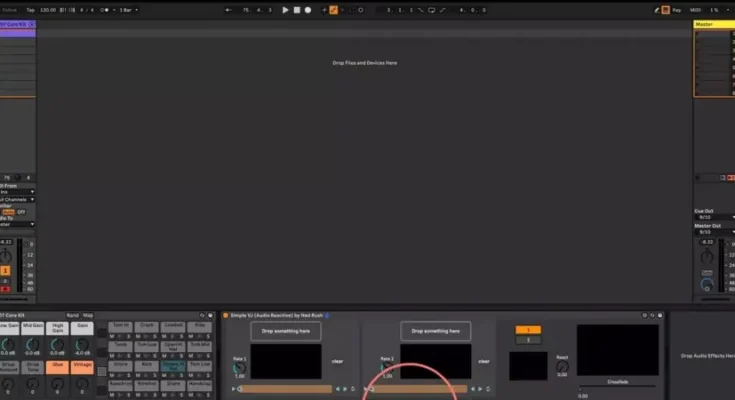735x400 pixels.
Task: Click the Master track headphone cue knob icon
Action: click(709, 284)
